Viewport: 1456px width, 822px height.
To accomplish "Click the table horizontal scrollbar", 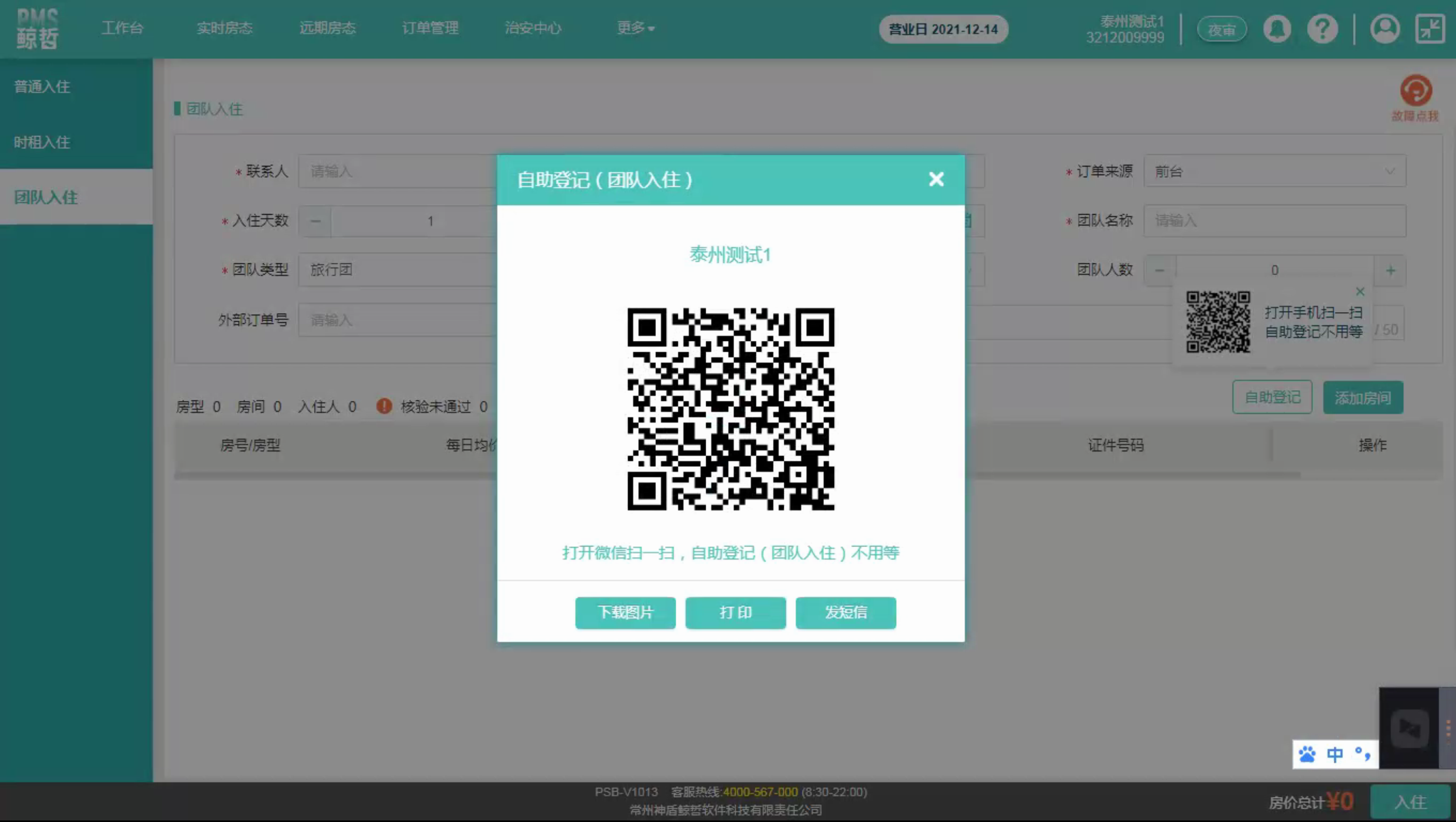I will (x=737, y=475).
